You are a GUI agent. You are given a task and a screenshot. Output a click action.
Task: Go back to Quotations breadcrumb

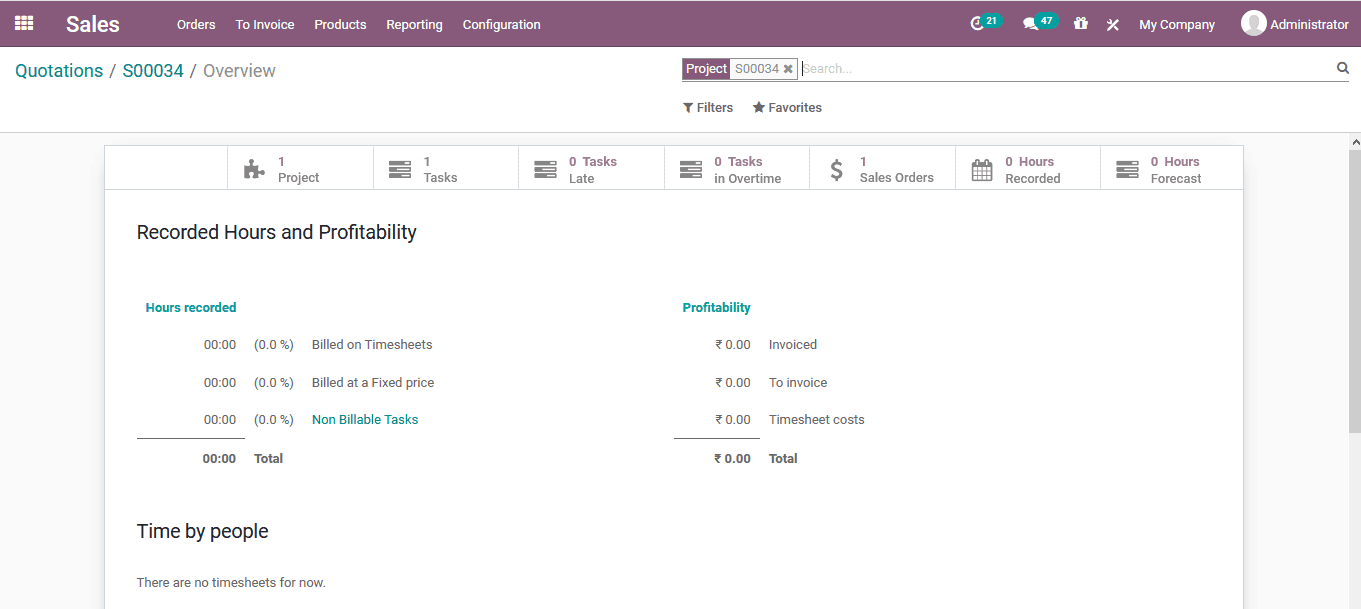tap(59, 70)
